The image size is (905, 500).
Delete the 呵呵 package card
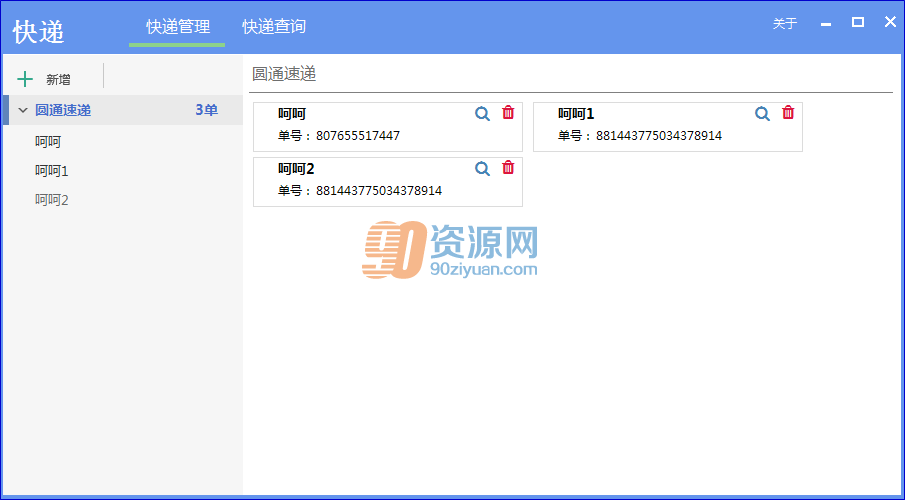pyautogui.click(x=508, y=113)
